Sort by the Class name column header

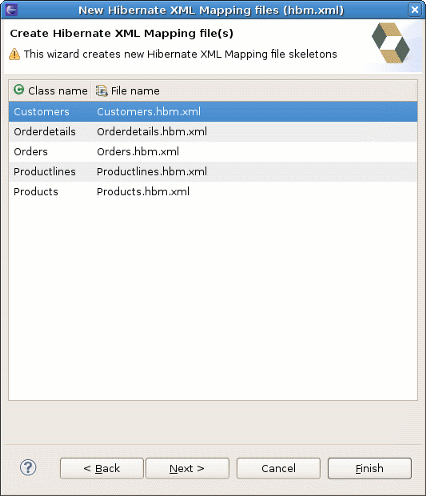pos(50,91)
